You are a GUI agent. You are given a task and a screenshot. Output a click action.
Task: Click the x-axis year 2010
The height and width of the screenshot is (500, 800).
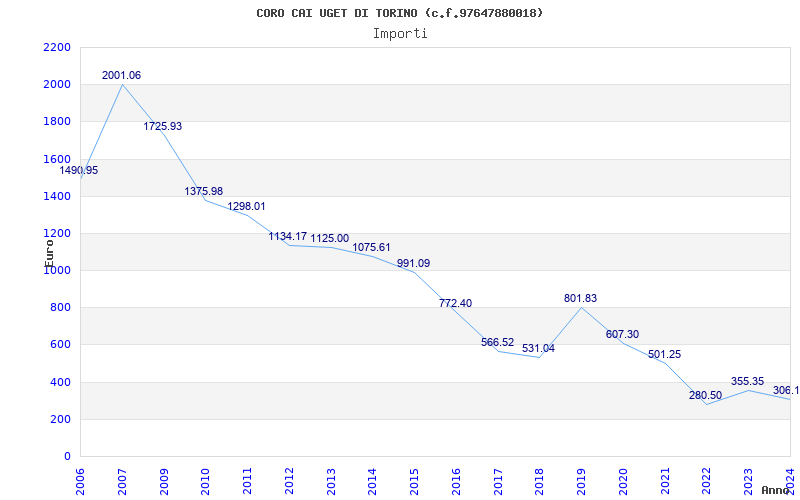click(205, 482)
